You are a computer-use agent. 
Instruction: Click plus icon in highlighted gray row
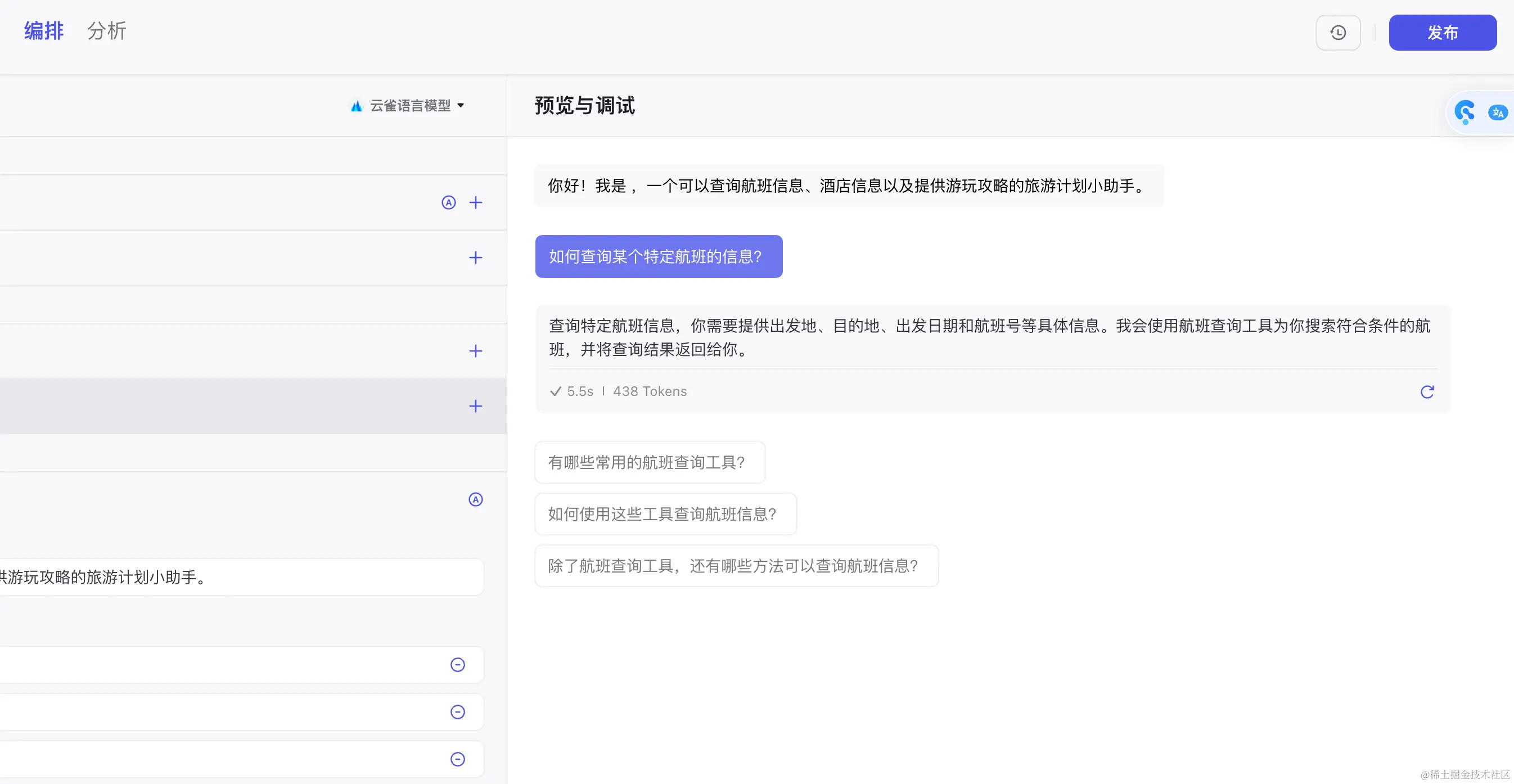[475, 406]
